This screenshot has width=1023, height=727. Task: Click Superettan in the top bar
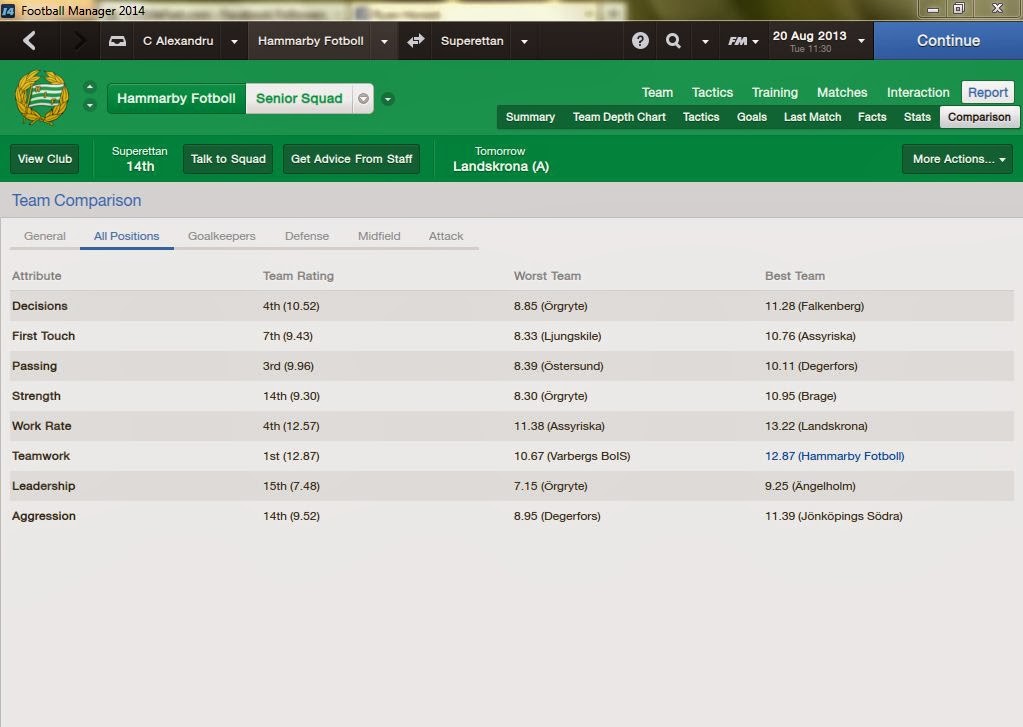pos(472,41)
